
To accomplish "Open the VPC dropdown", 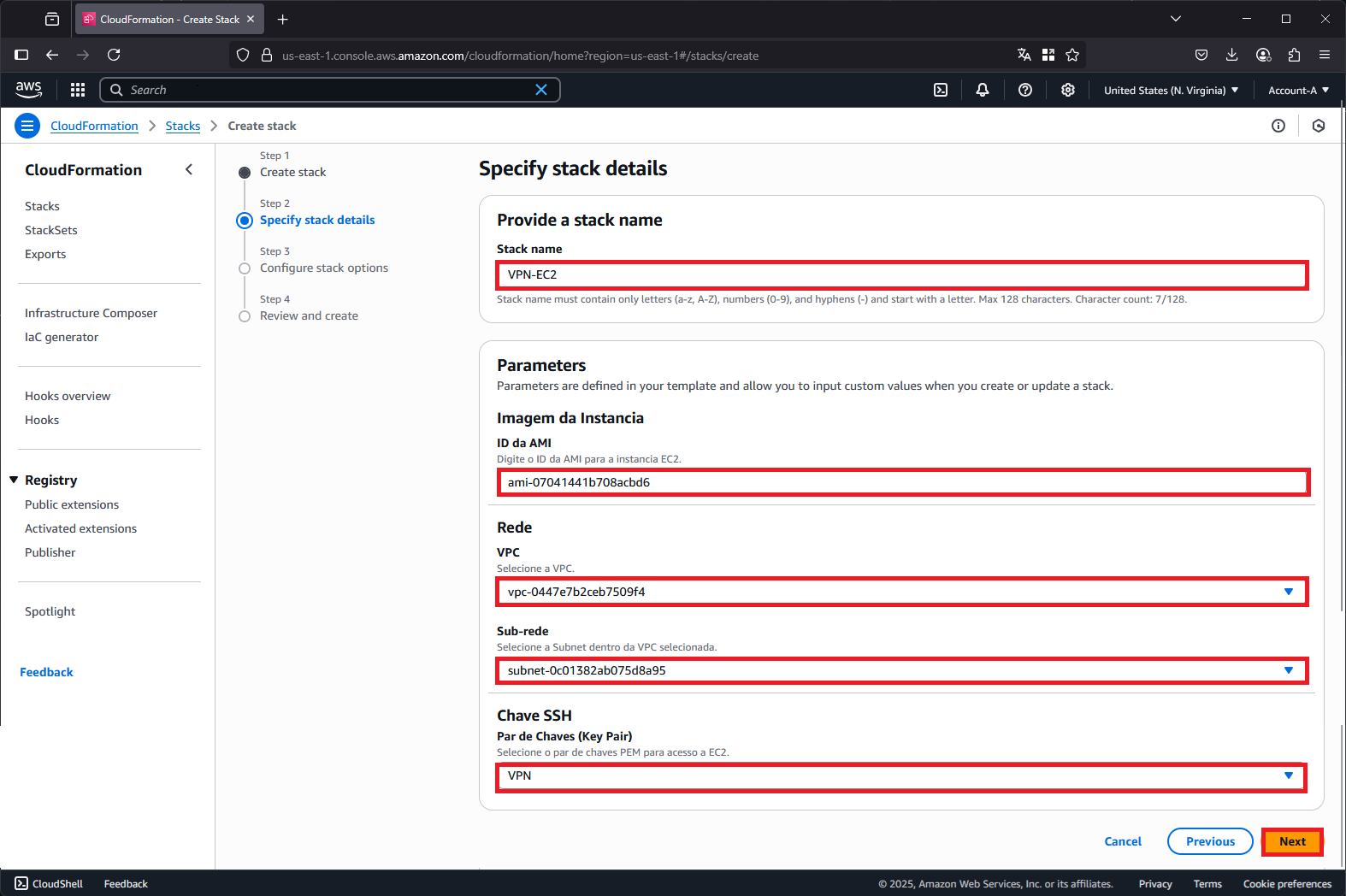I will point(902,592).
